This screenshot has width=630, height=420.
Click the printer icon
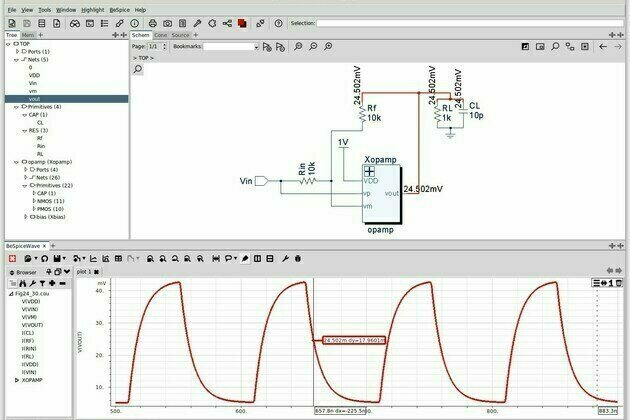(153, 23)
